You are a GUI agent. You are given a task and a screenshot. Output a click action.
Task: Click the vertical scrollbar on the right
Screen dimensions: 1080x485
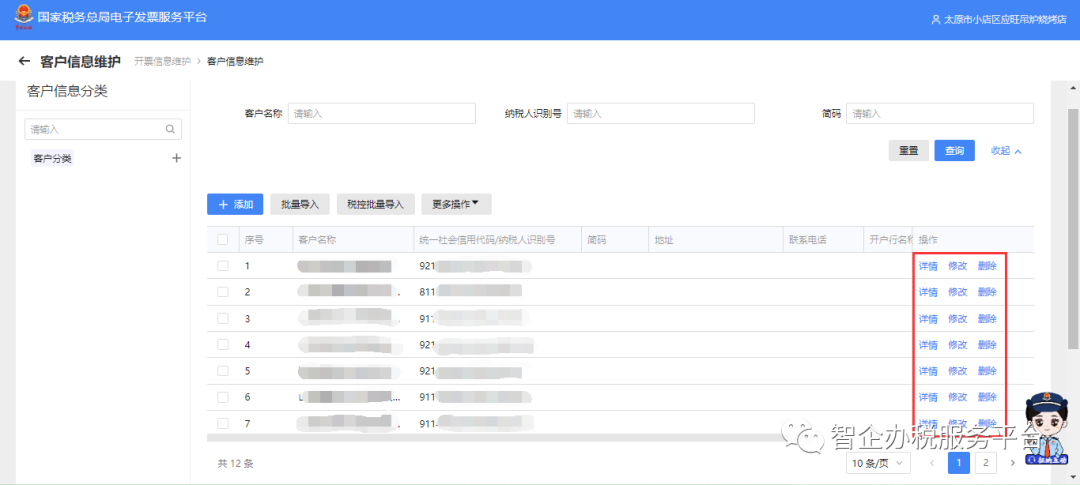(x=1073, y=227)
